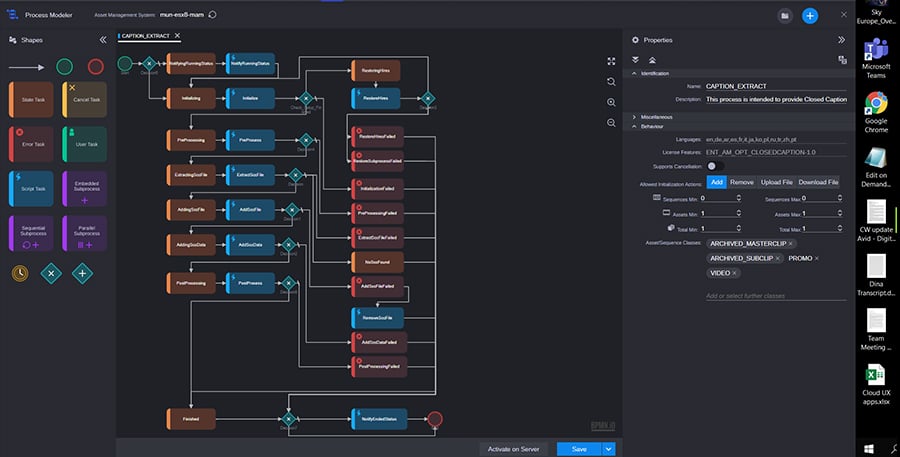Click the translate icon in Properties panel

[x=842, y=60]
